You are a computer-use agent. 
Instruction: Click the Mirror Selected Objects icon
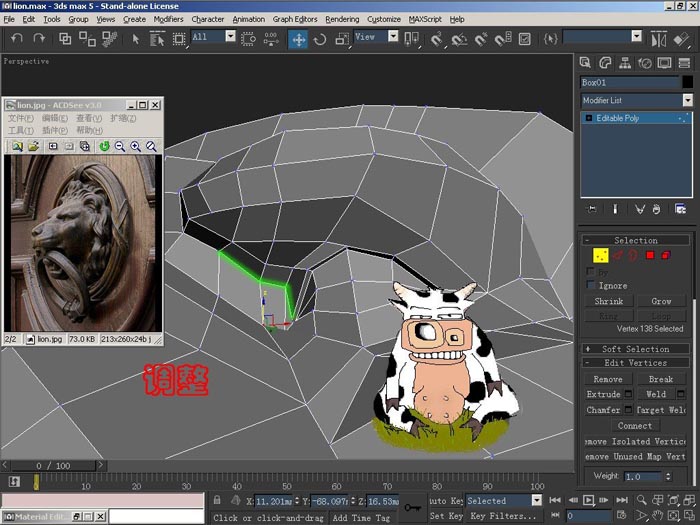[658, 39]
